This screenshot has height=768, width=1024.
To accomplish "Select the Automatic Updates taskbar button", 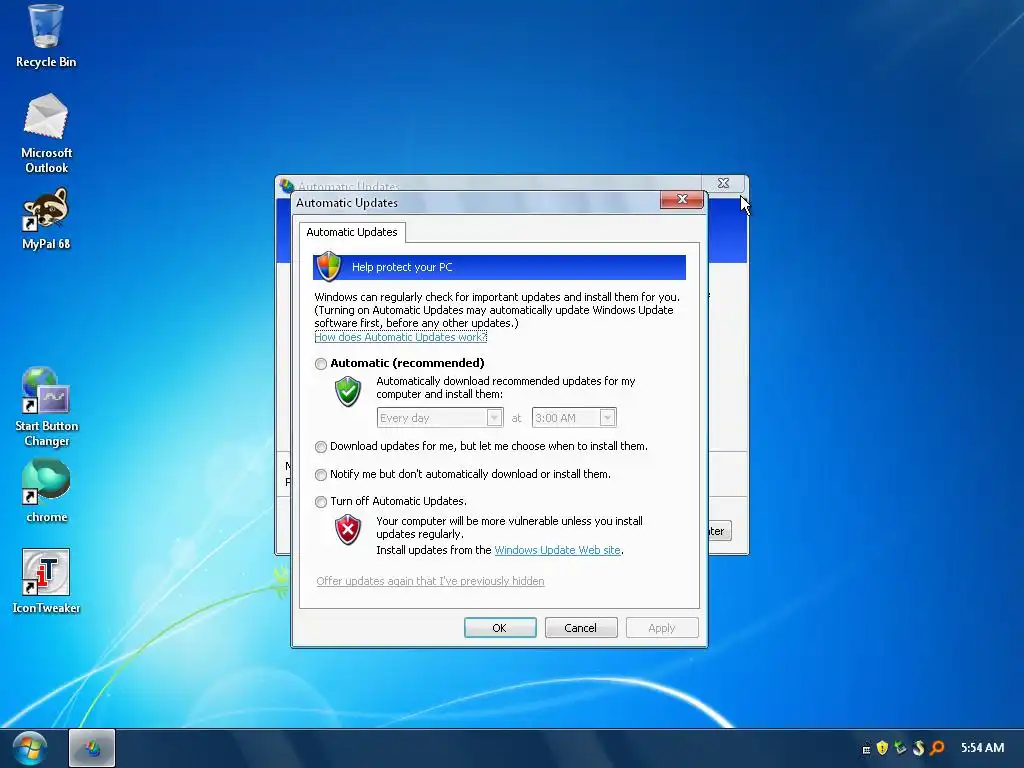I will (x=92, y=748).
